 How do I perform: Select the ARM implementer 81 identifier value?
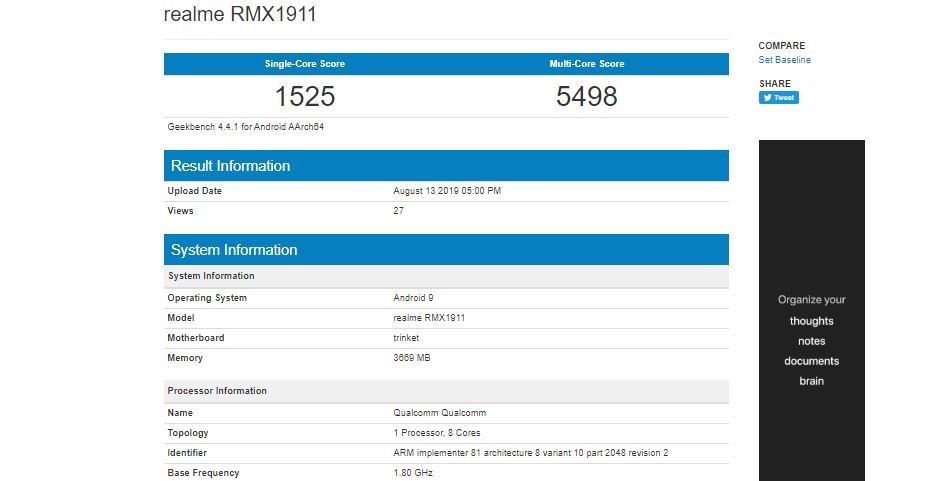coord(531,453)
